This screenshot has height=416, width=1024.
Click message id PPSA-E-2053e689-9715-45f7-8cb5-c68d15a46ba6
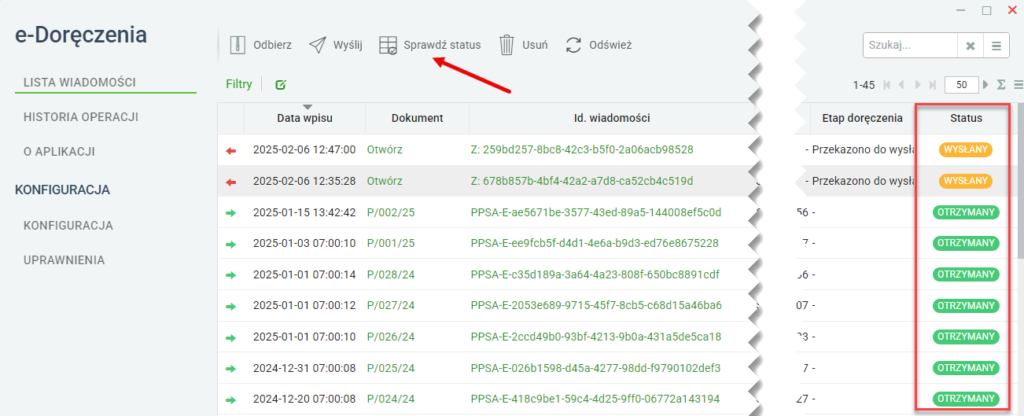click(x=596, y=306)
